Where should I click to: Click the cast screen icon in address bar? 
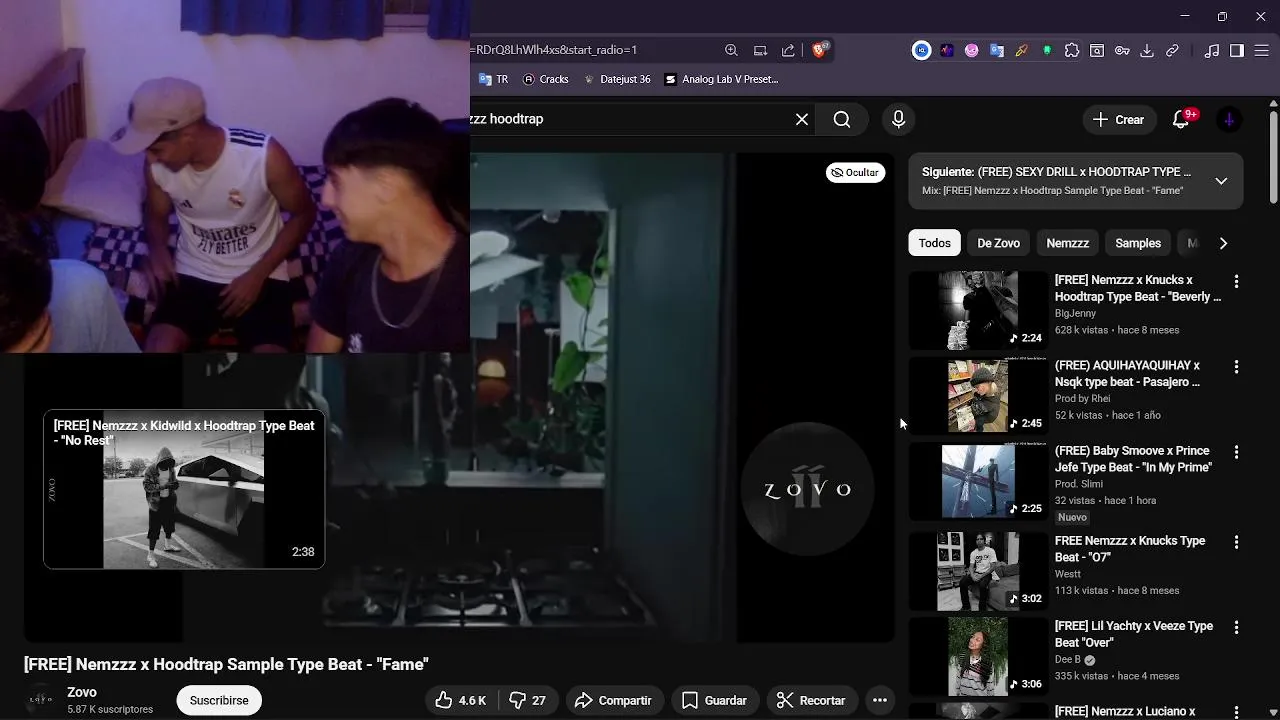(x=760, y=50)
